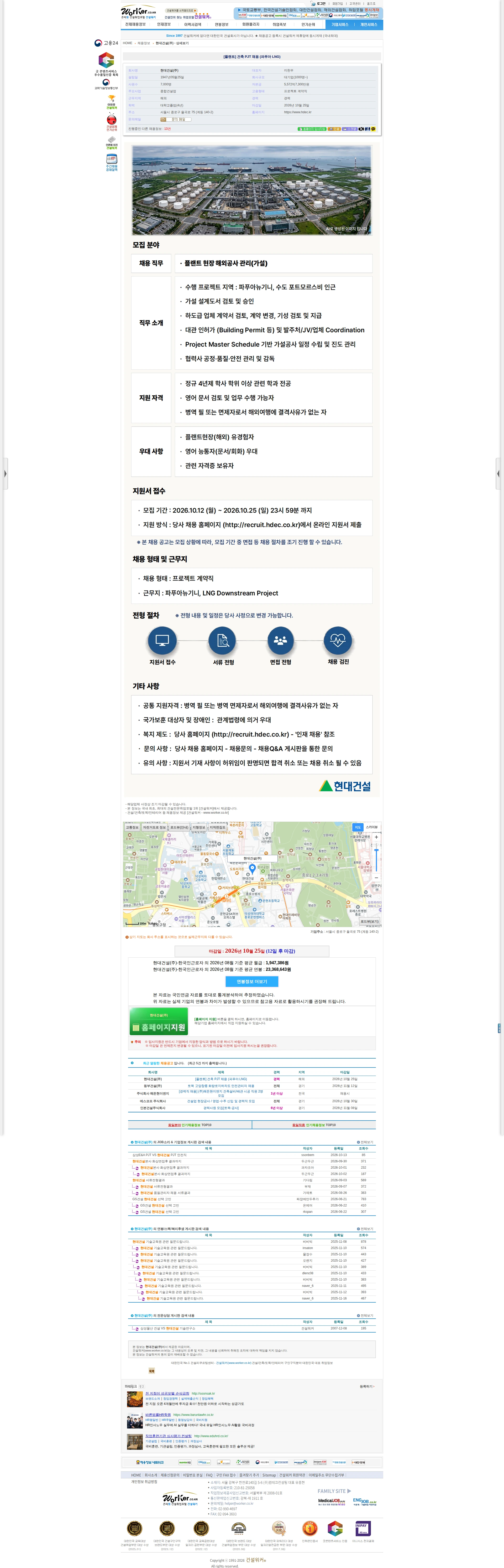Click the 연봉정보 더보기 button

point(252,981)
